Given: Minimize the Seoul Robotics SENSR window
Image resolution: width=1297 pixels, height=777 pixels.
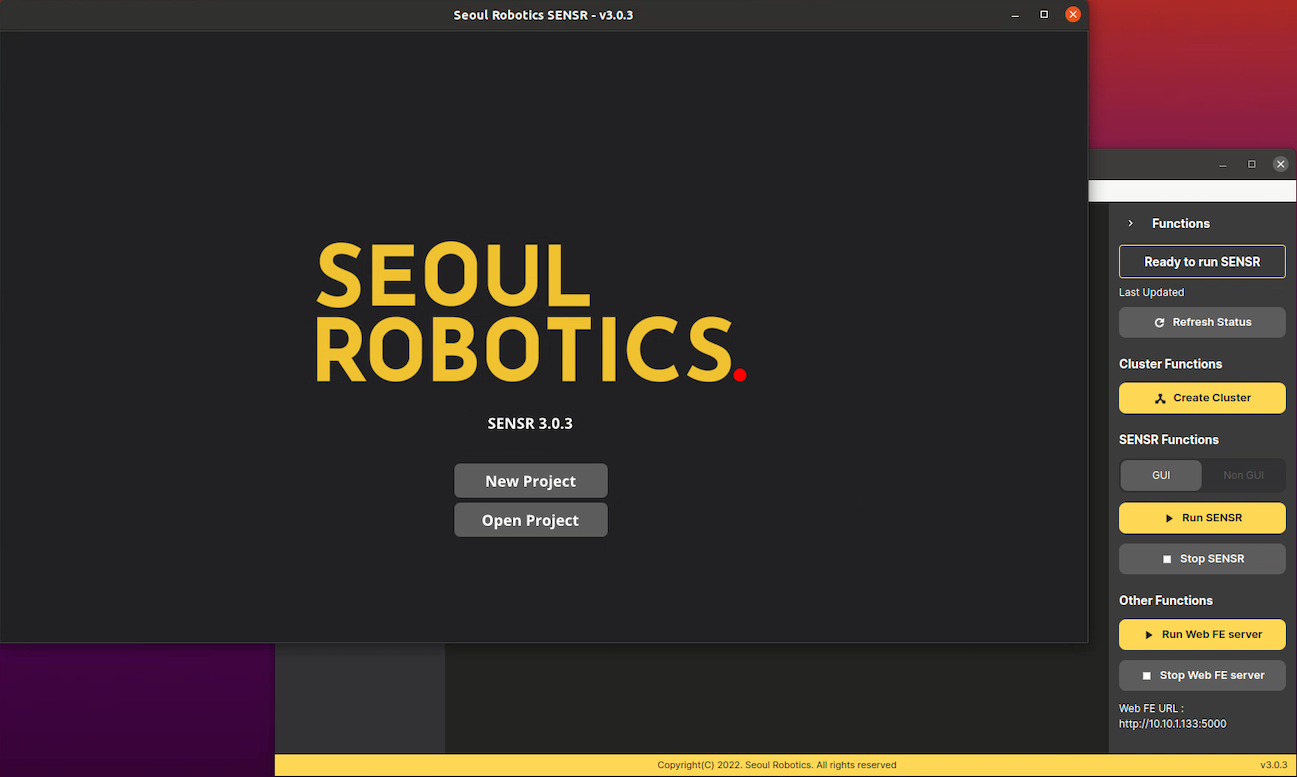Looking at the screenshot, I should pyautogui.click(x=1015, y=15).
